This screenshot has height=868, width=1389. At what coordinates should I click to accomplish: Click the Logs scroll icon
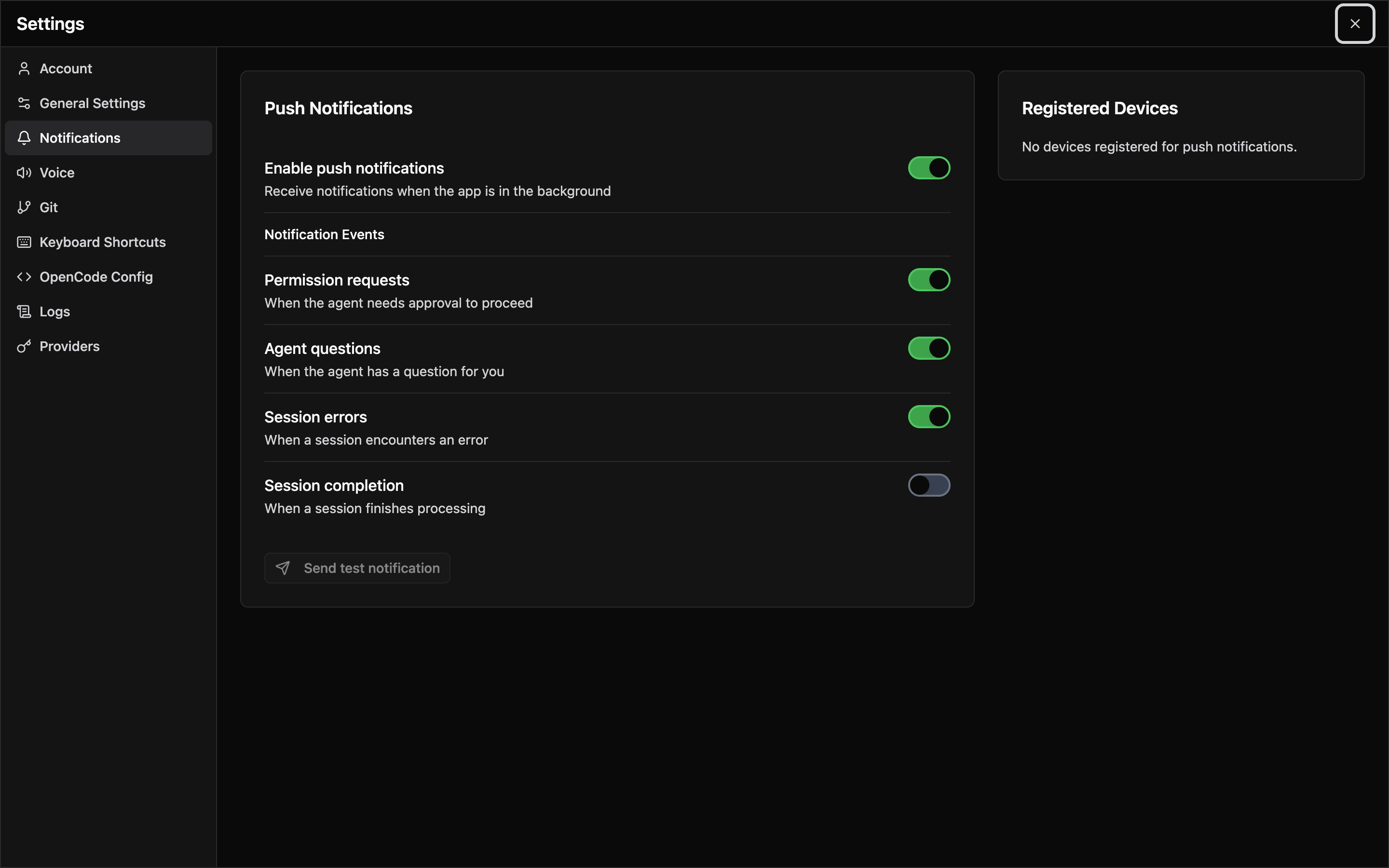pos(24,312)
